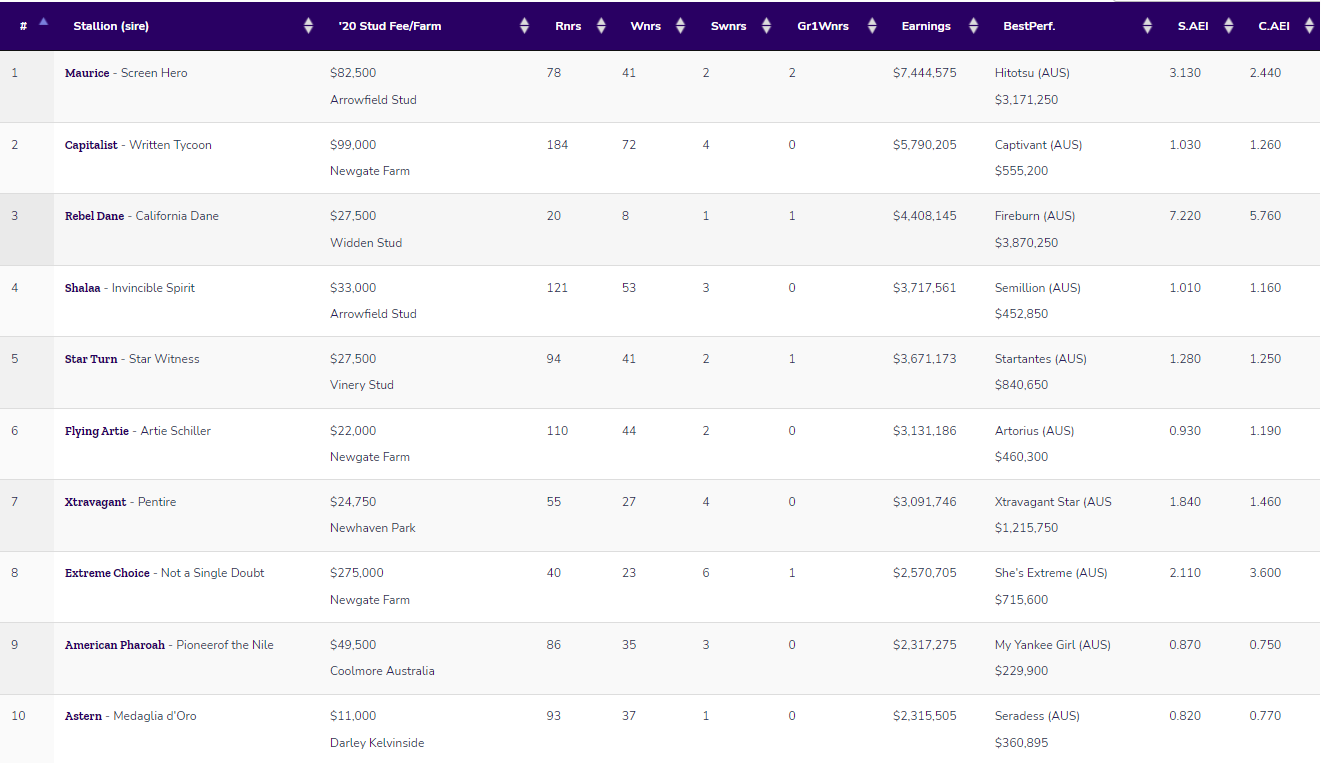Click Rebel Dane S.AEI value 7.220
This screenshot has height=763, width=1321.
(1185, 216)
